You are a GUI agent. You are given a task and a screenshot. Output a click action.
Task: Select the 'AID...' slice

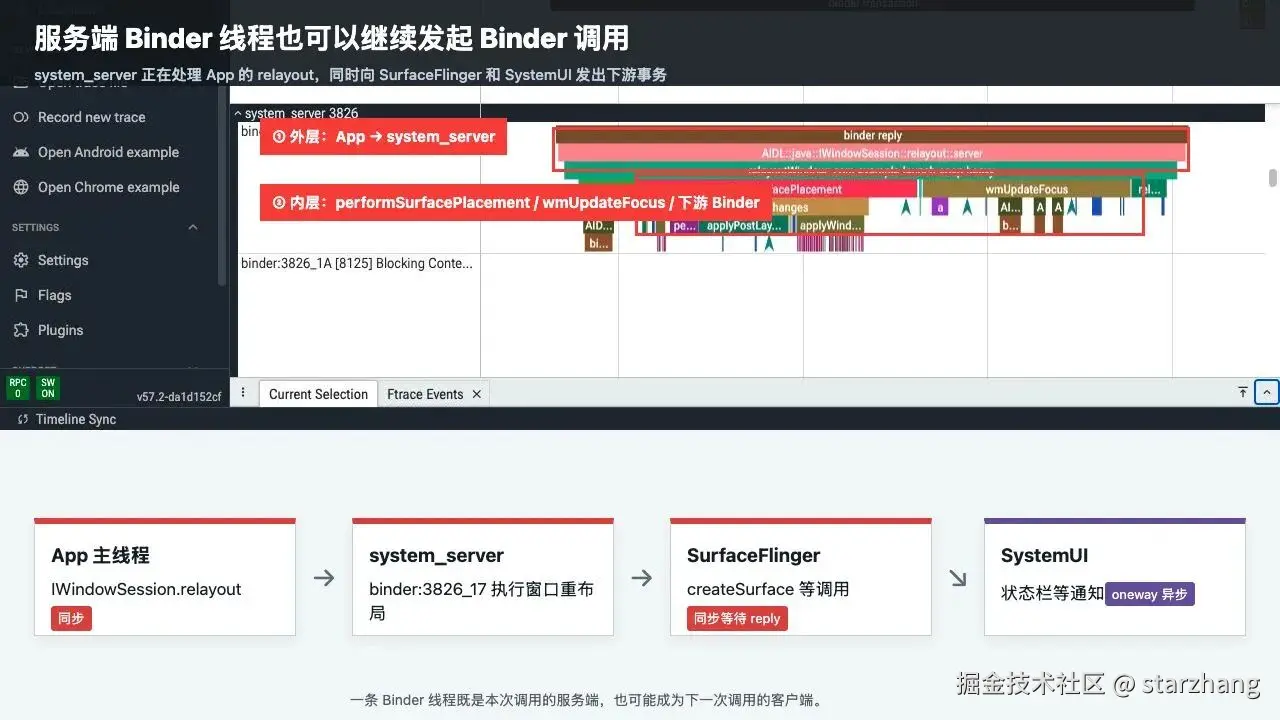(598, 225)
